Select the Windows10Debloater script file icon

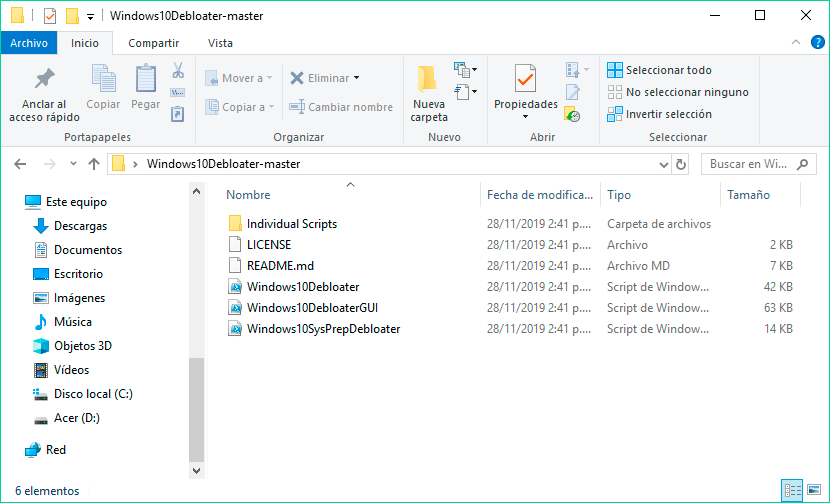click(x=235, y=286)
